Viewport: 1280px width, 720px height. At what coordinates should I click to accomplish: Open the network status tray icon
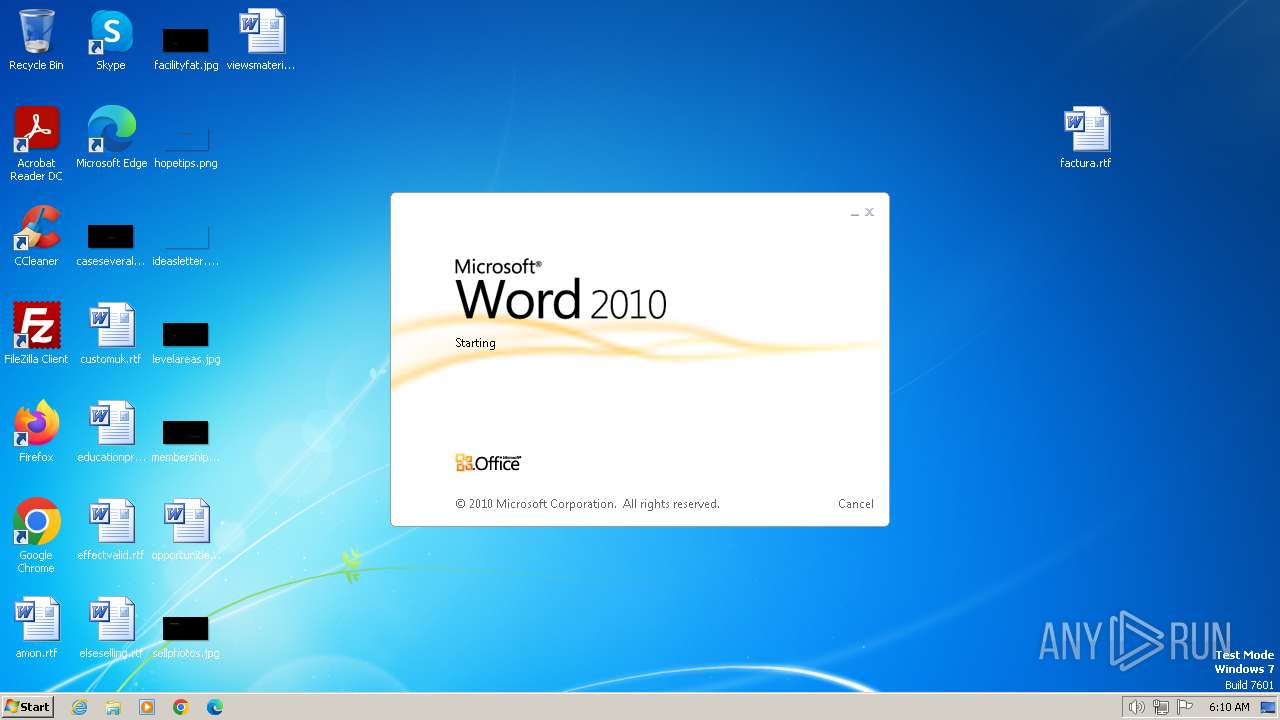[x=1161, y=707]
